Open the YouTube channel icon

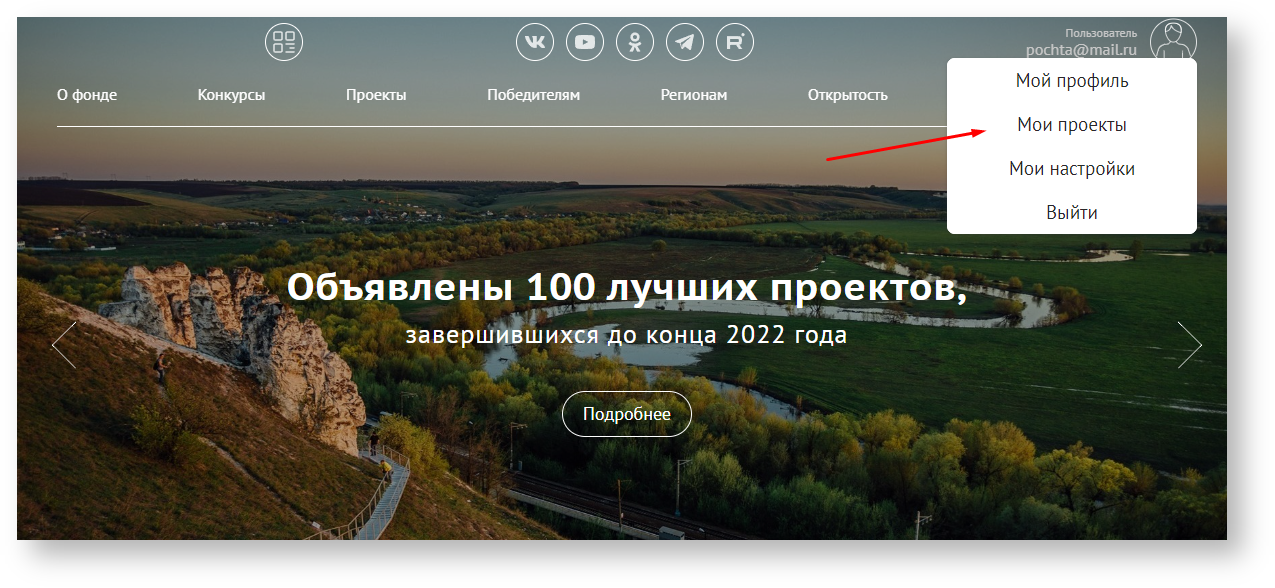pyautogui.click(x=585, y=42)
